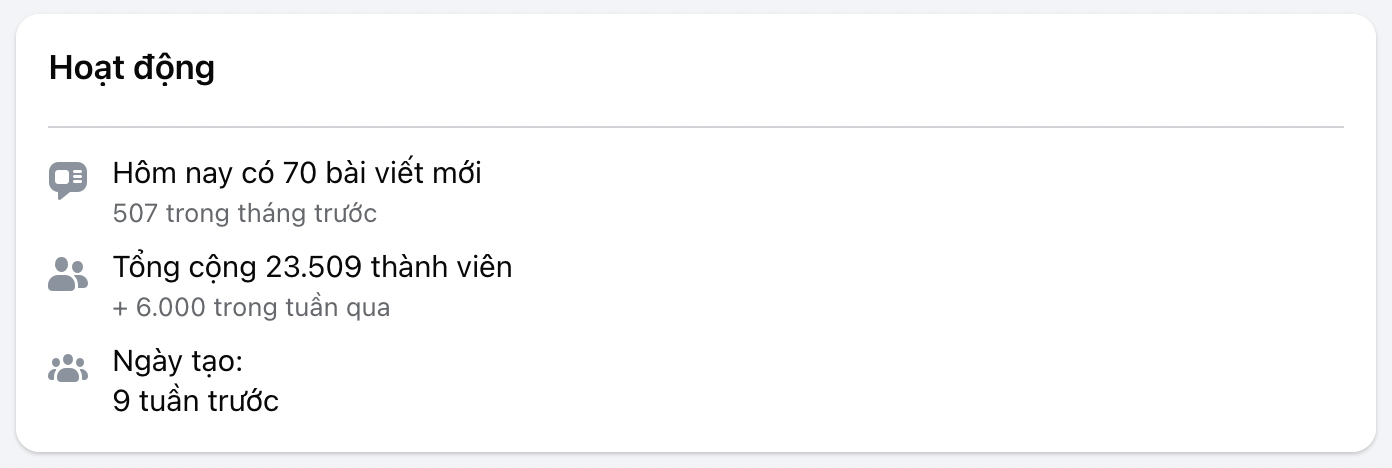
Task: Open the "thành viên" text
Action: [441, 267]
